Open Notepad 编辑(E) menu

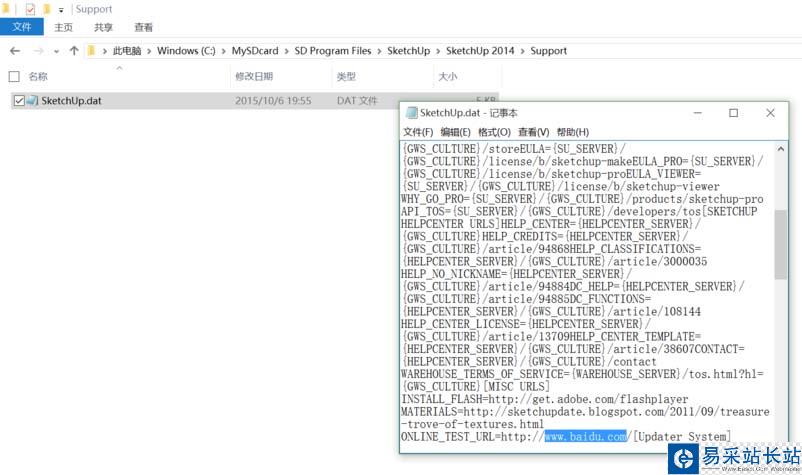pyautogui.click(x=455, y=132)
